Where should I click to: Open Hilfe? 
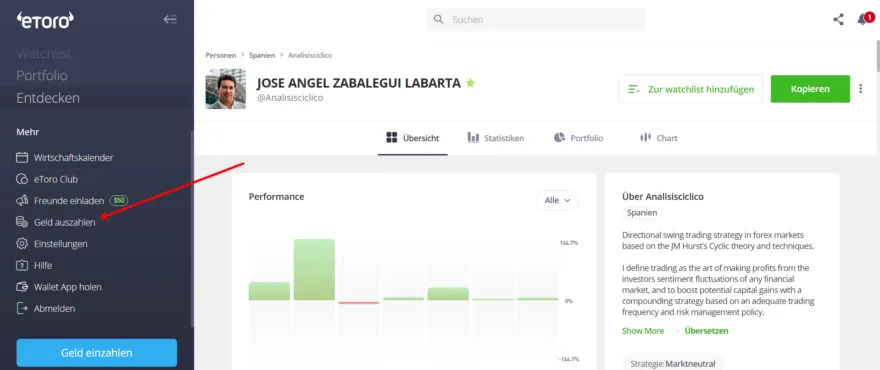coord(43,266)
